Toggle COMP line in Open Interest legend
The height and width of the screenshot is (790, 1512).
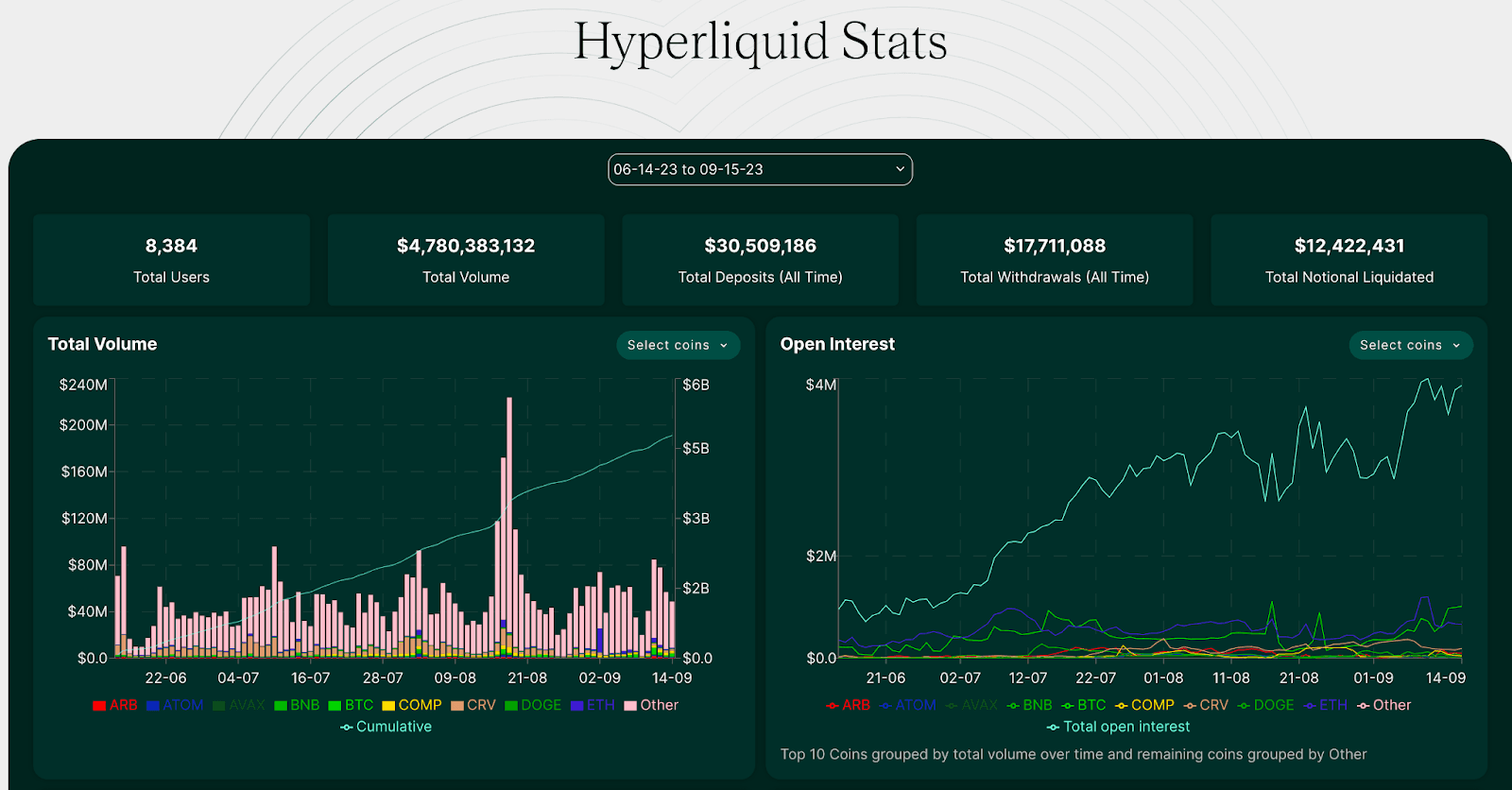[x=1144, y=705]
